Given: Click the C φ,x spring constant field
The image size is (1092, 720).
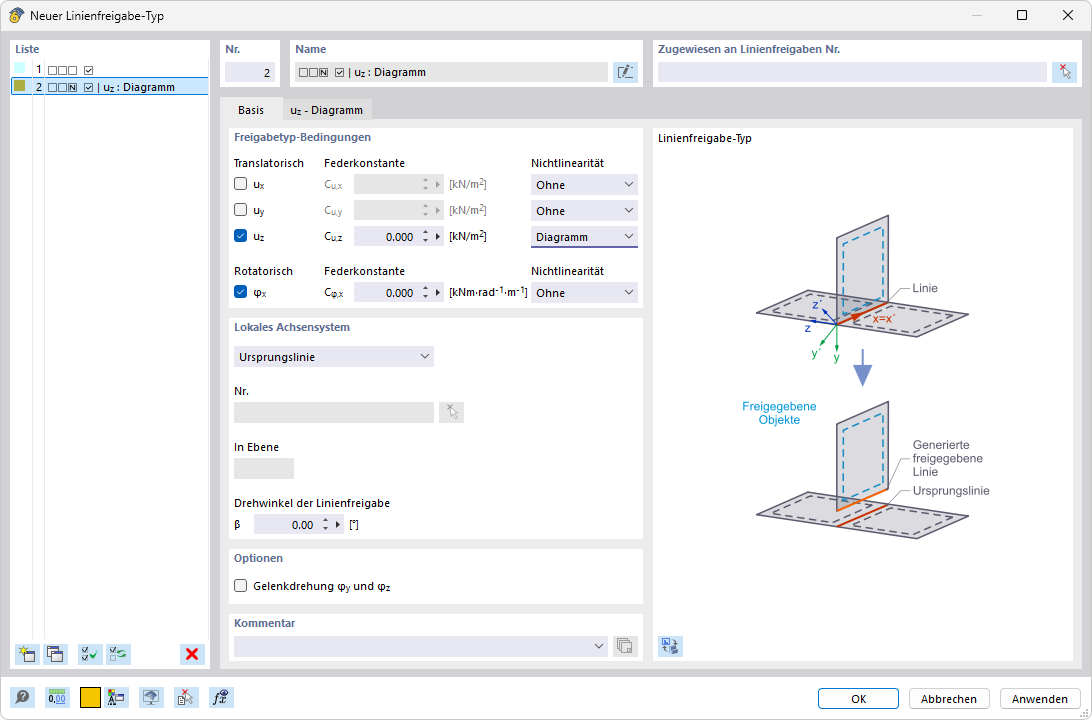Looking at the screenshot, I should 385,293.
